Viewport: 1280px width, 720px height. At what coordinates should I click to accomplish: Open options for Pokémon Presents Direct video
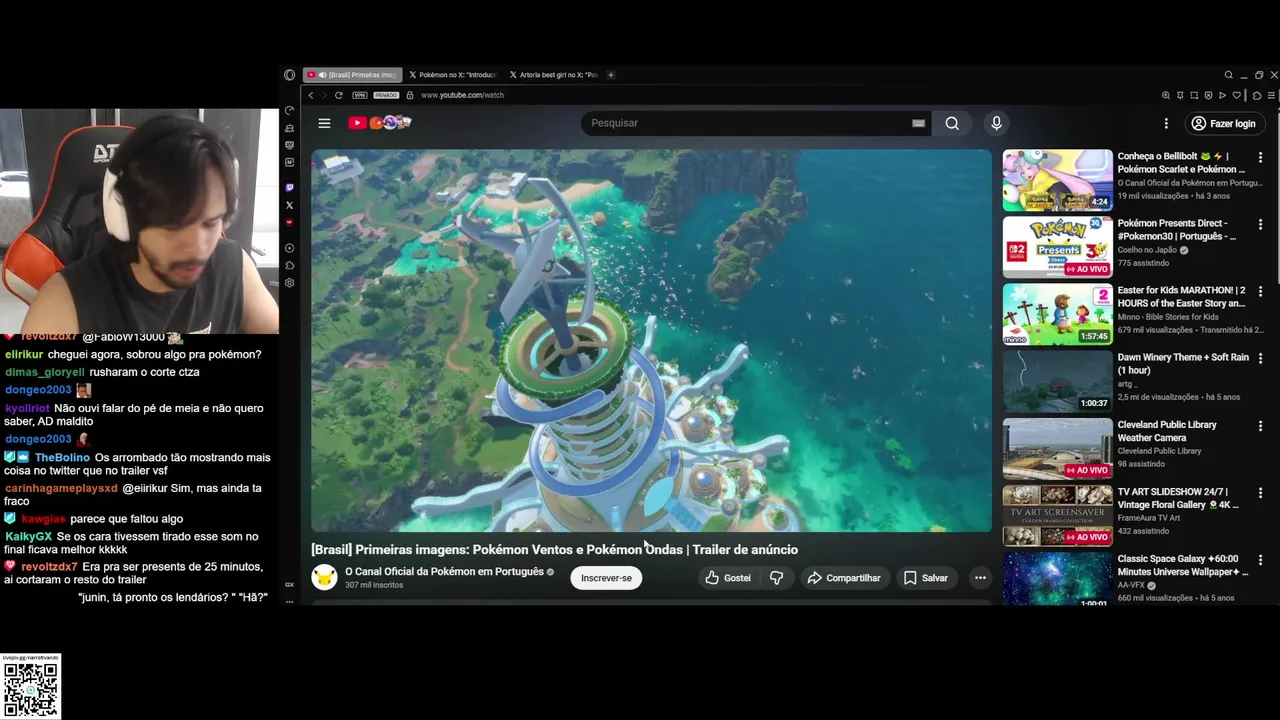click(x=1260, y=224)
